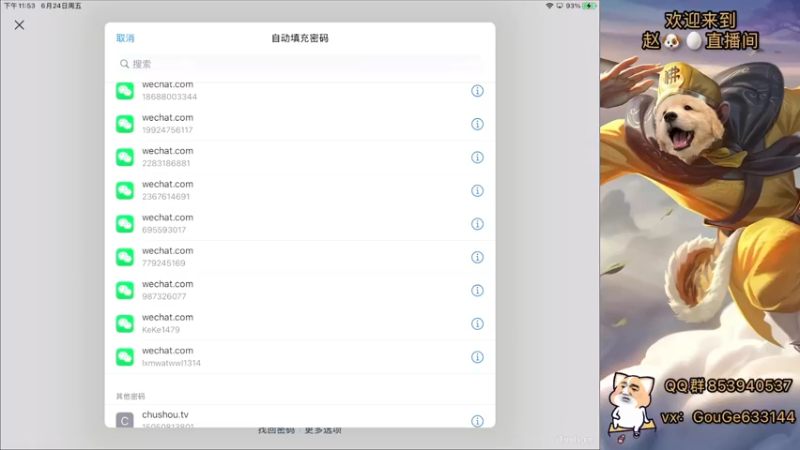Screen dimensions: 800x450
Task: Tap Wi-Fi icon in status bar
Action: [x=549, y=6]
